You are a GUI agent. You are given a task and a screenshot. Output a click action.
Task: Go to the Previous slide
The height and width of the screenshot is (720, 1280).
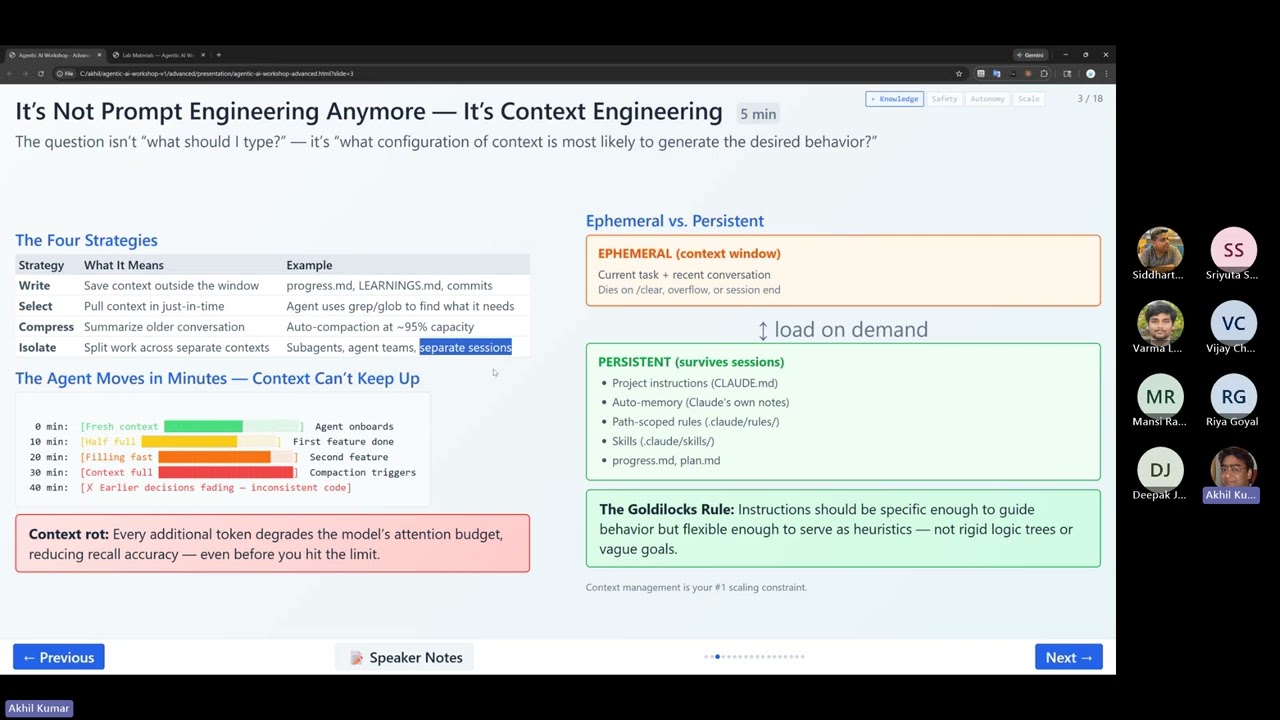59,657
